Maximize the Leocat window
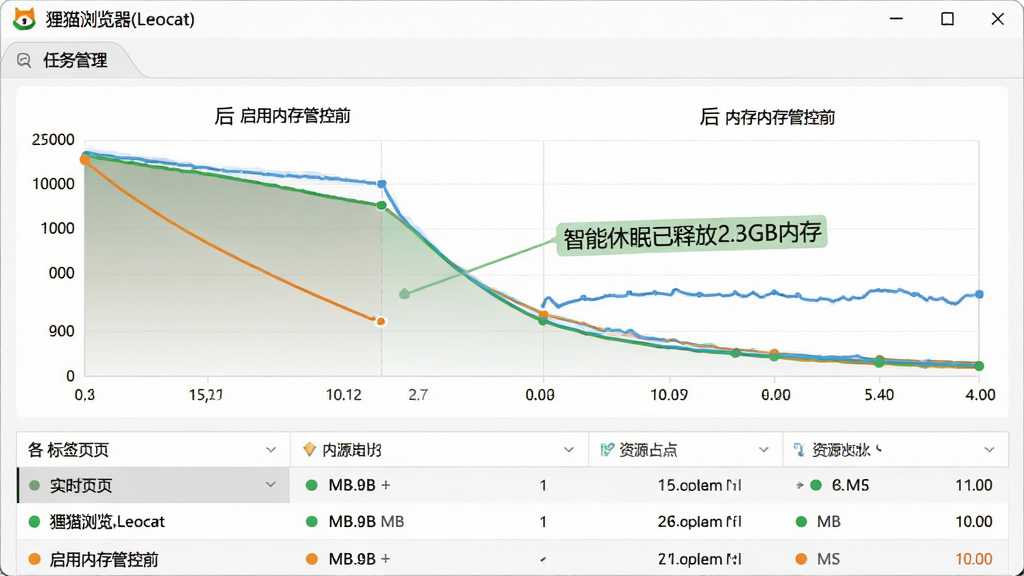This screenshot has height=576, width=1024. [x=947, y=19]
